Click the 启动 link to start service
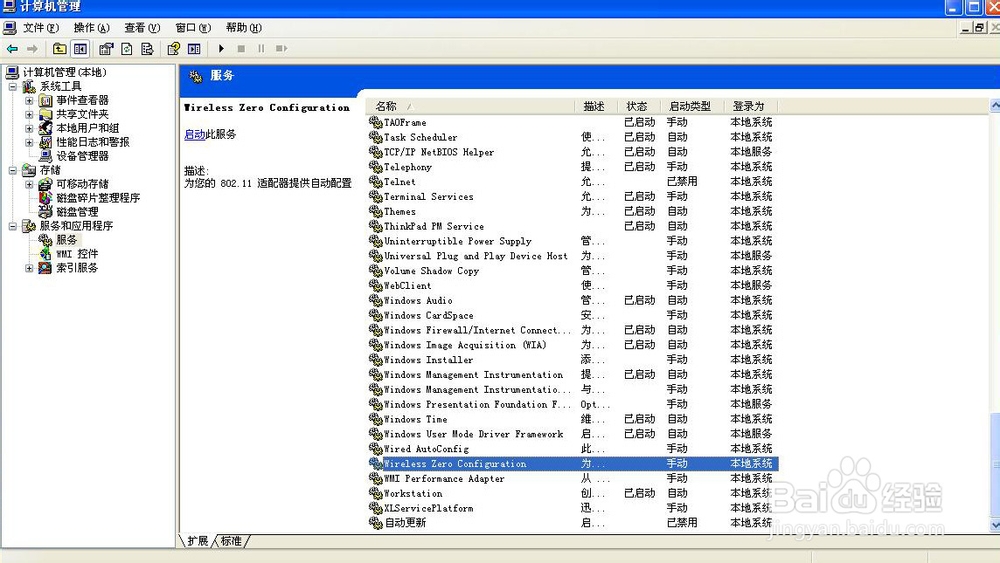This screenshot has height=563, width=1000. click(195, 135)
